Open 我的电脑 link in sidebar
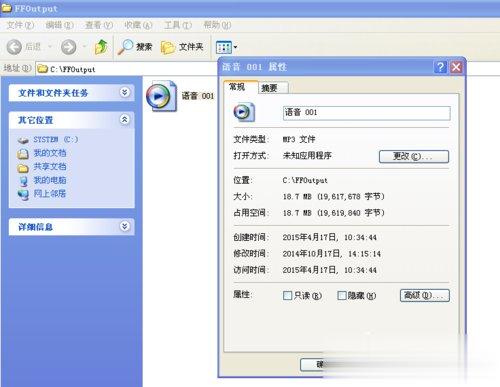 pyautogui.click(x=50, y=180)
